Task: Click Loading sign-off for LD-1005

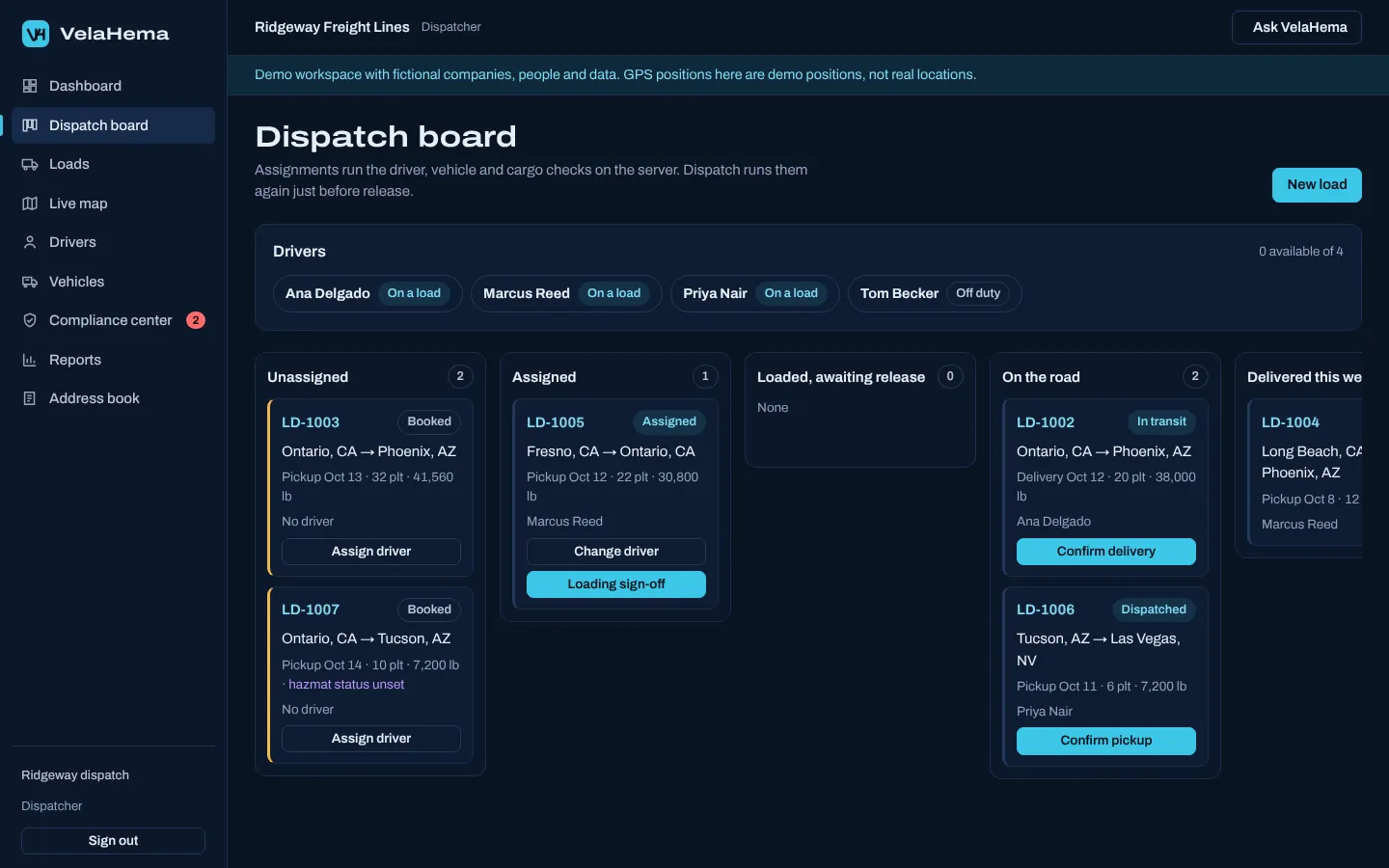Action: pyautogui.click(x=616, y=584)
